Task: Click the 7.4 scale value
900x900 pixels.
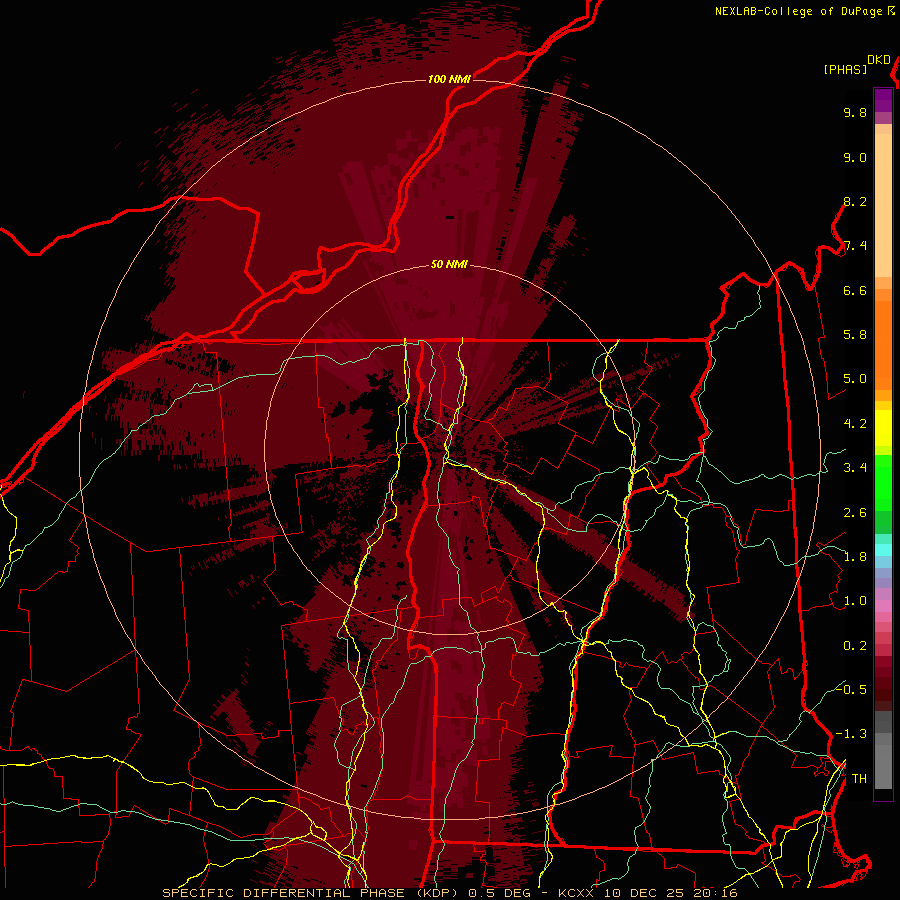Action: point(855,246)
